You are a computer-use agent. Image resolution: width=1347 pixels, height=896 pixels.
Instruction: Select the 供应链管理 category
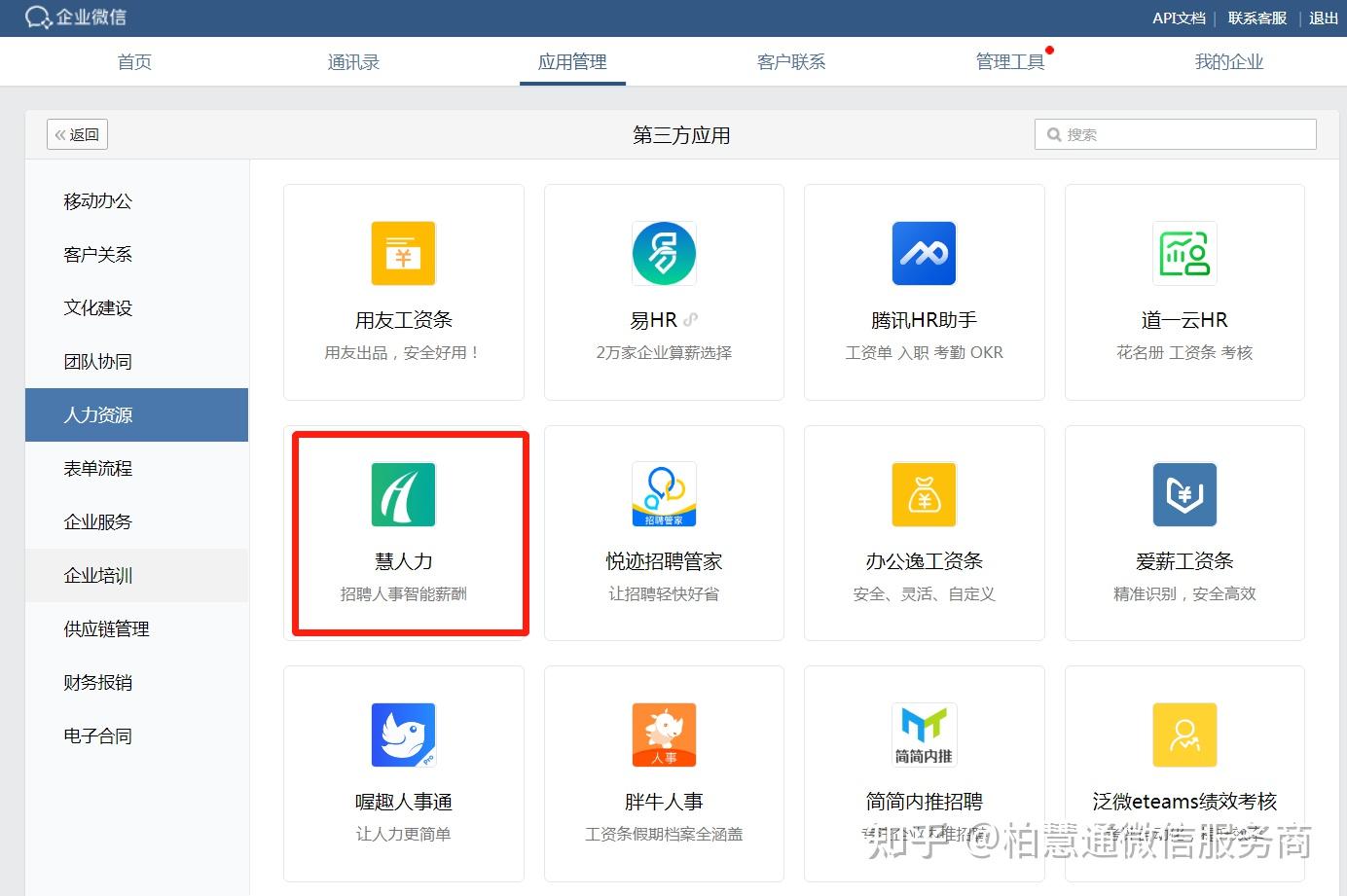[137, 629]
